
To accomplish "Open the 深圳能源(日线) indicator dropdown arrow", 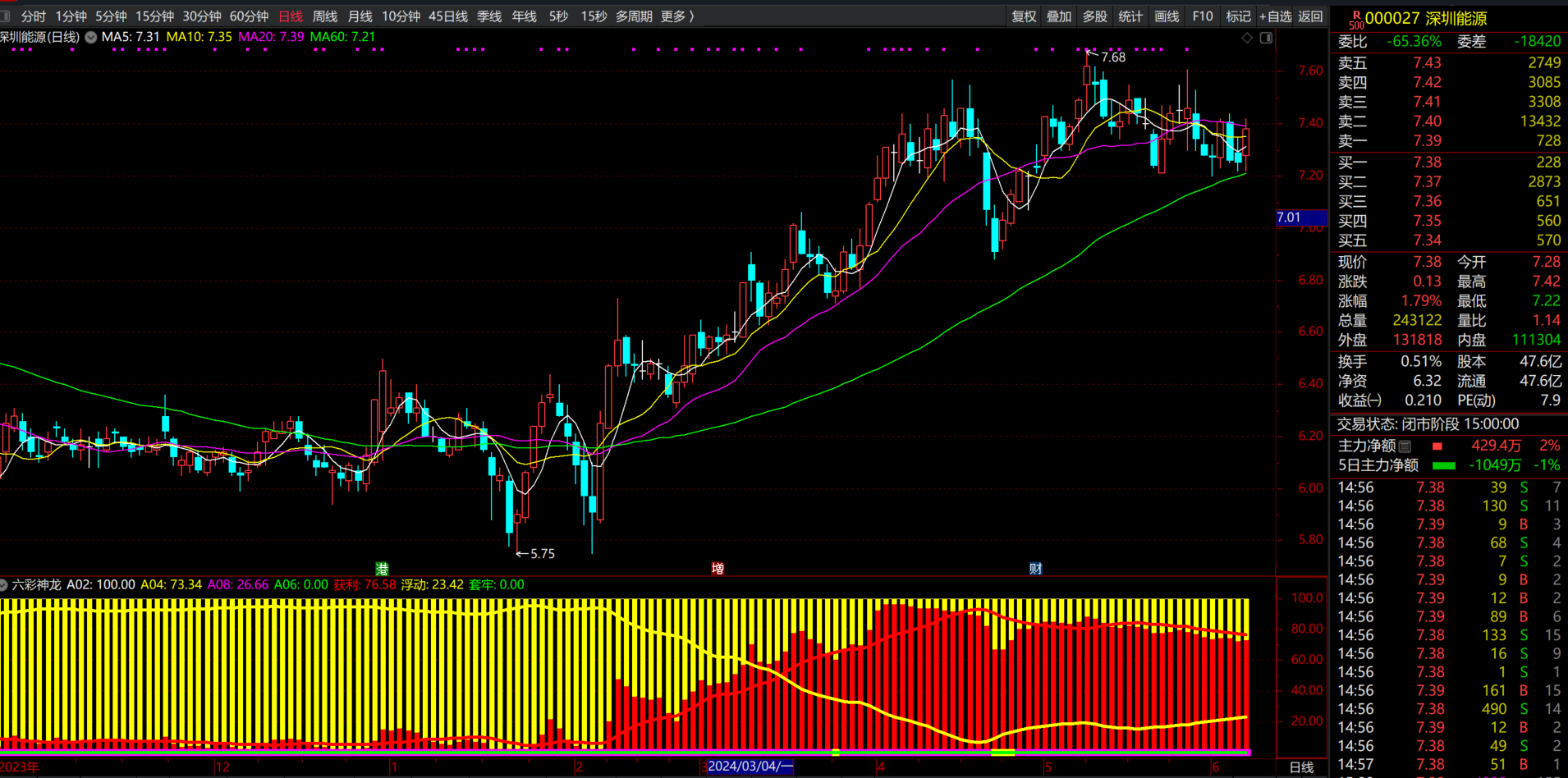I will (x=91, y=37).
